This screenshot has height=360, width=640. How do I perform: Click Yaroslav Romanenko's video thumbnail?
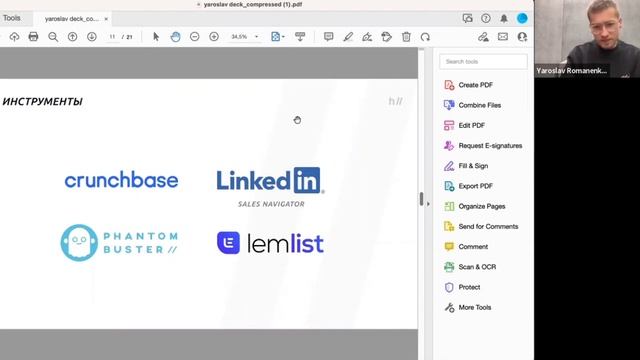(x=587, y=39)
